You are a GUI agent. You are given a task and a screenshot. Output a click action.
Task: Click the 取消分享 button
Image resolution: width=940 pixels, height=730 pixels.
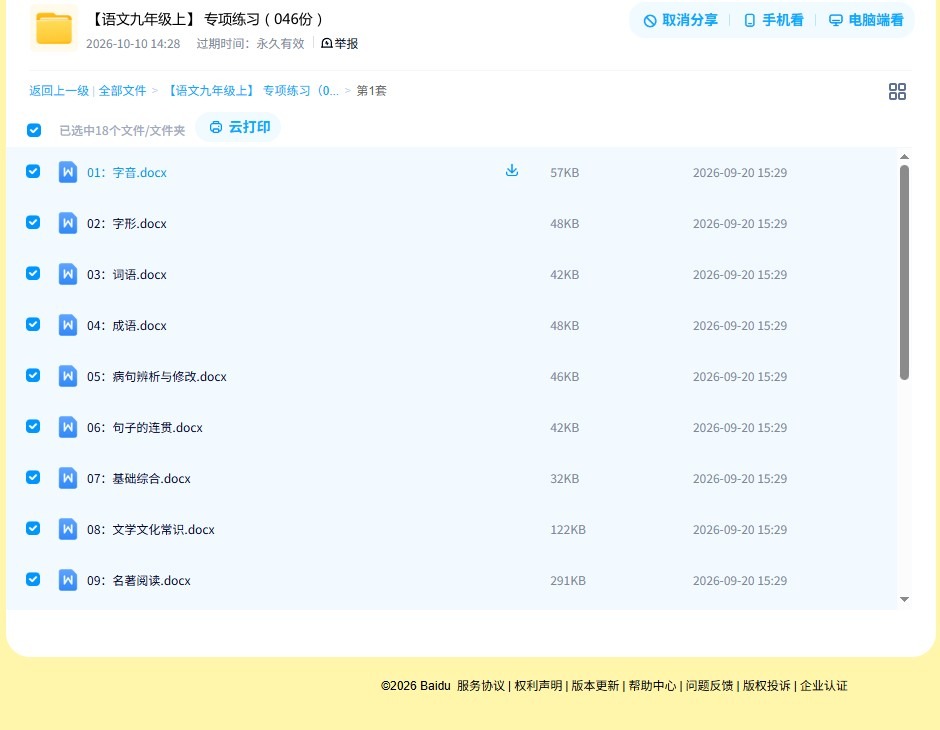pos(680,20)
